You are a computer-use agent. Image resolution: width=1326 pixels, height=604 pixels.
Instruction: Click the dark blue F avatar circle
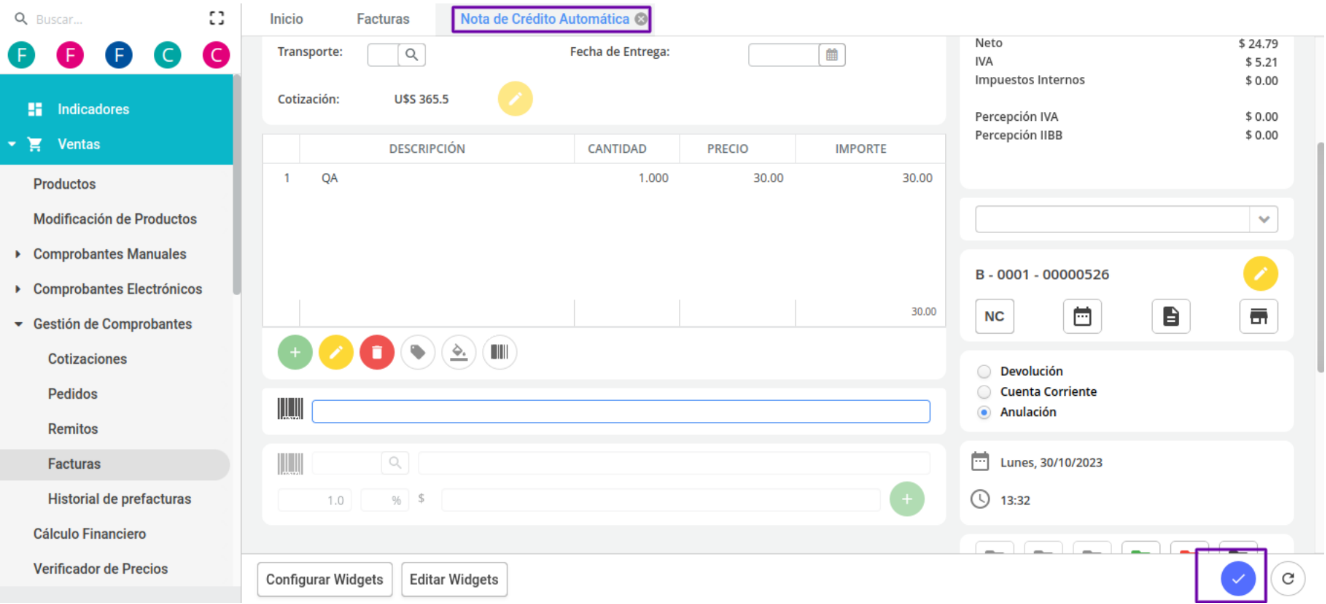[119, 55]
